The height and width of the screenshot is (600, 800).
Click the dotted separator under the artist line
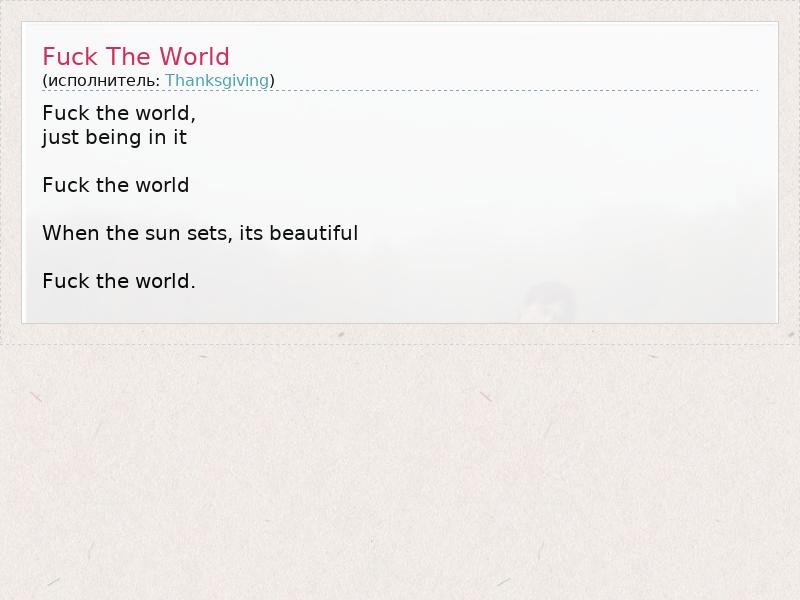pos(400,91)
